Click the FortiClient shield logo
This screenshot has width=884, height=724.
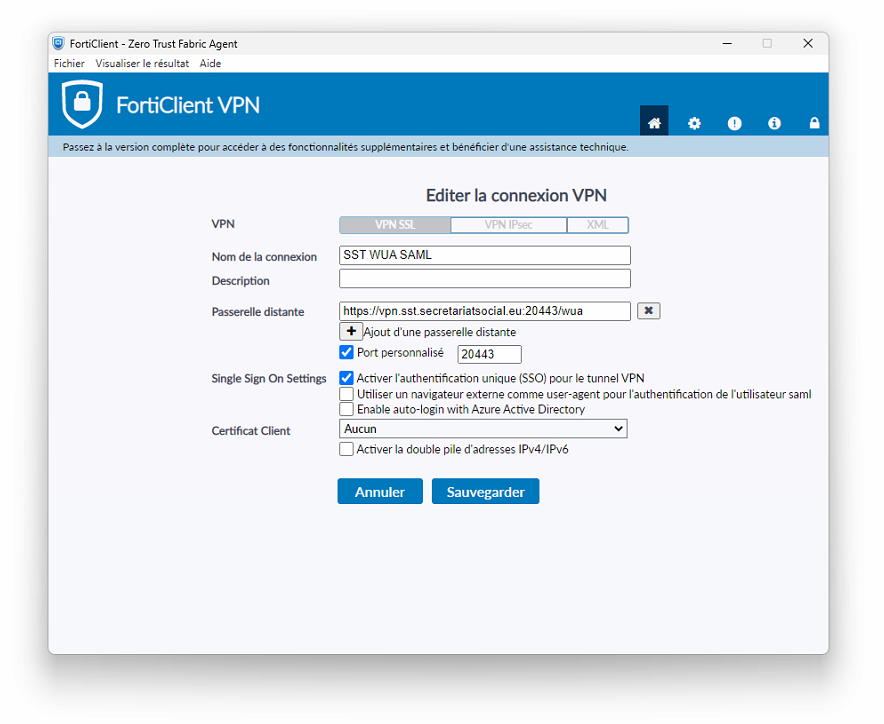coord(82,104)
